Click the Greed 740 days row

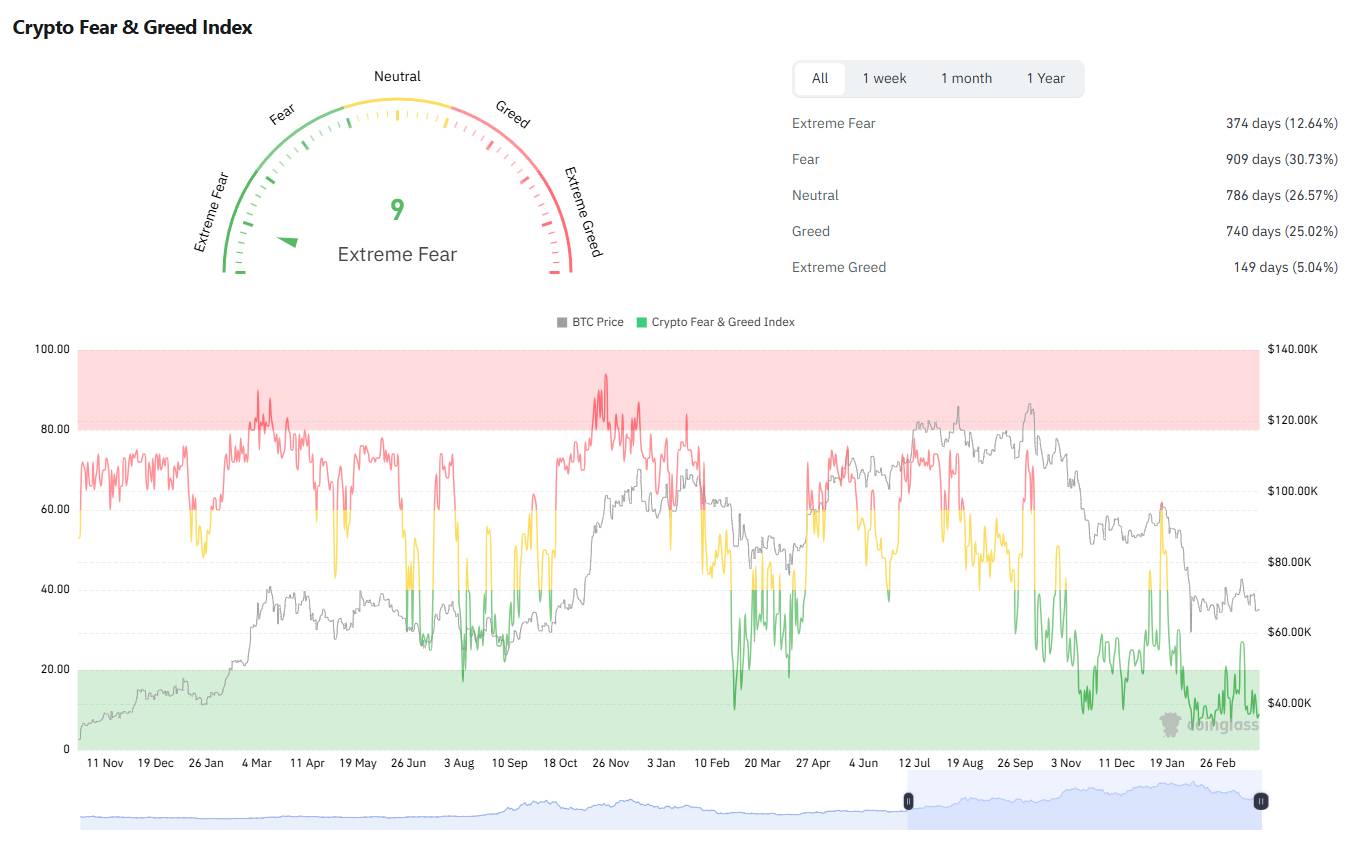point(1064,232)
